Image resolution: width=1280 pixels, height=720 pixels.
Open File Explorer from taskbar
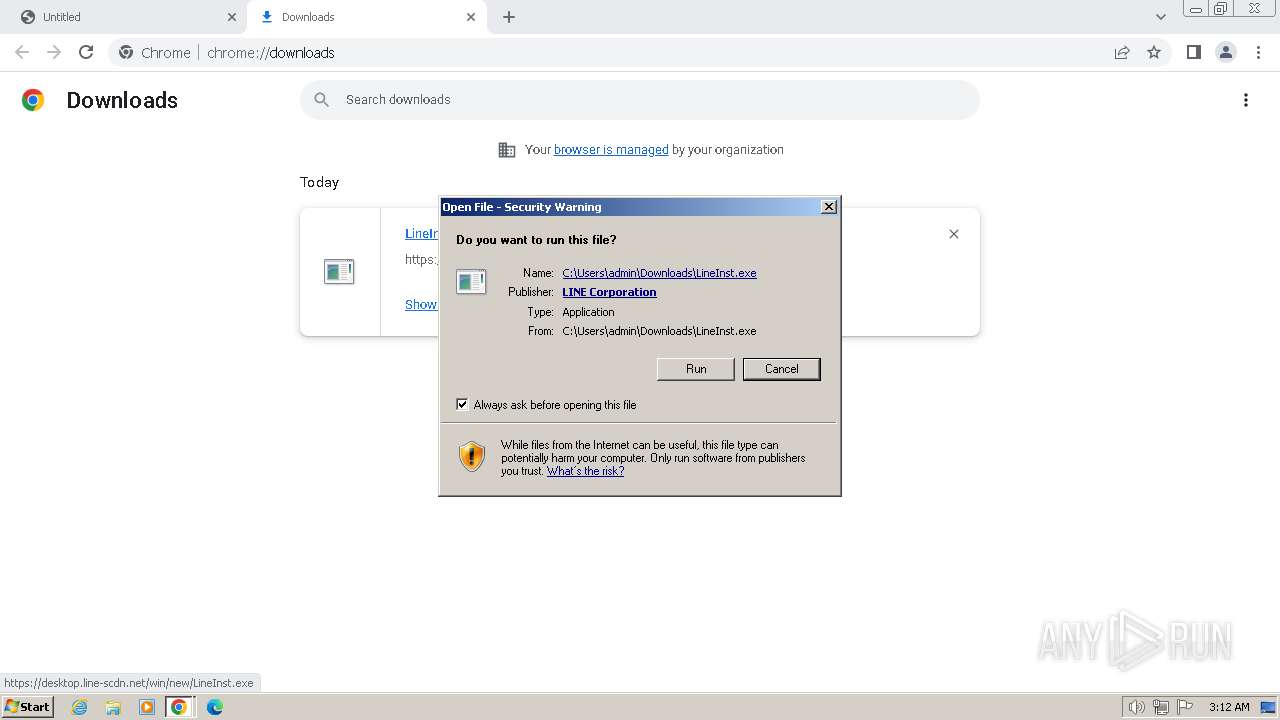click(113, 707)
